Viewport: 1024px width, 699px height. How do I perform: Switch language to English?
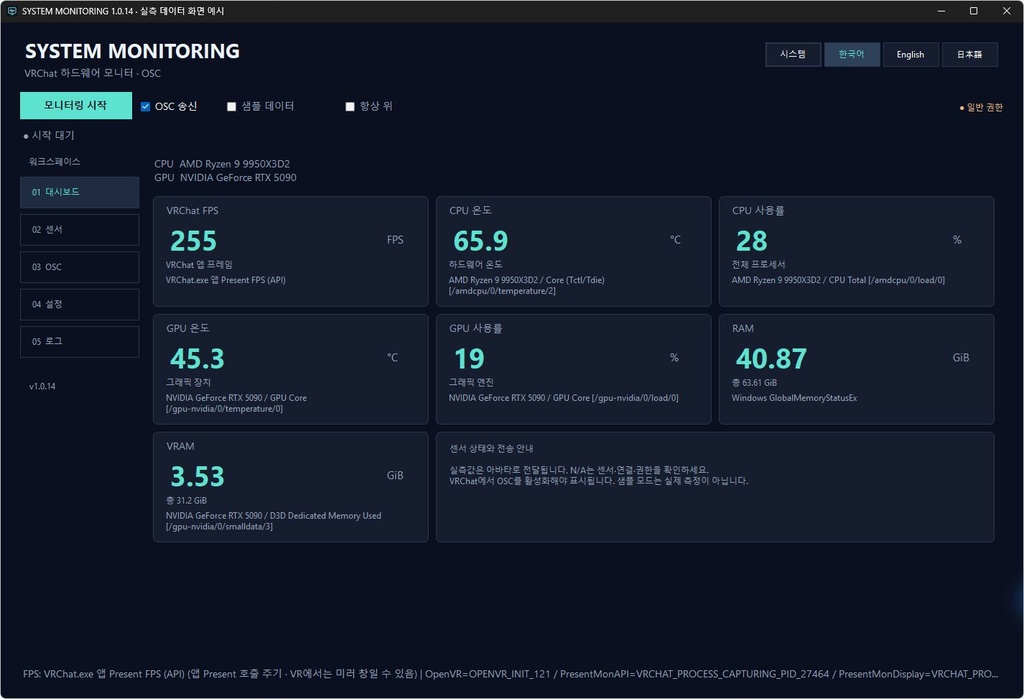(x=910, y=54)
